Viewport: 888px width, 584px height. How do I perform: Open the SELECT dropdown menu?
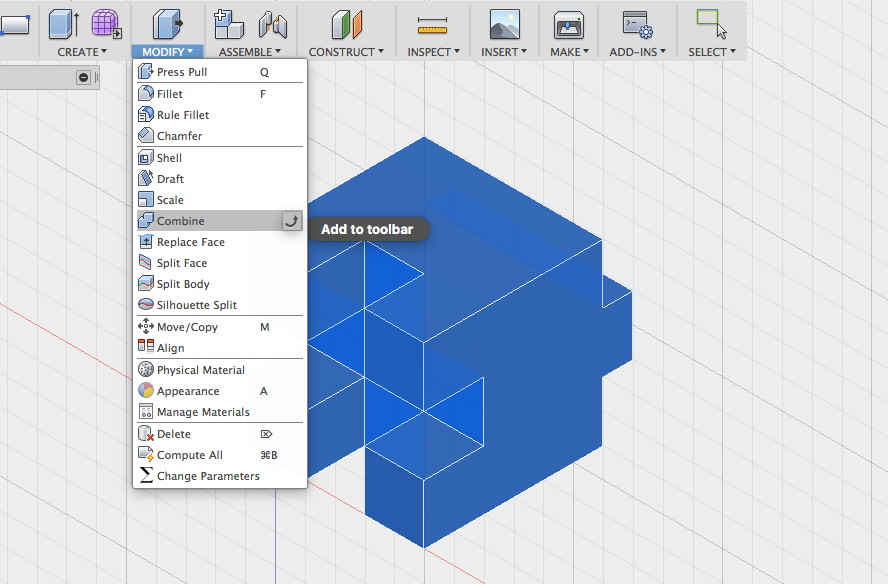(x=712, y=52)
